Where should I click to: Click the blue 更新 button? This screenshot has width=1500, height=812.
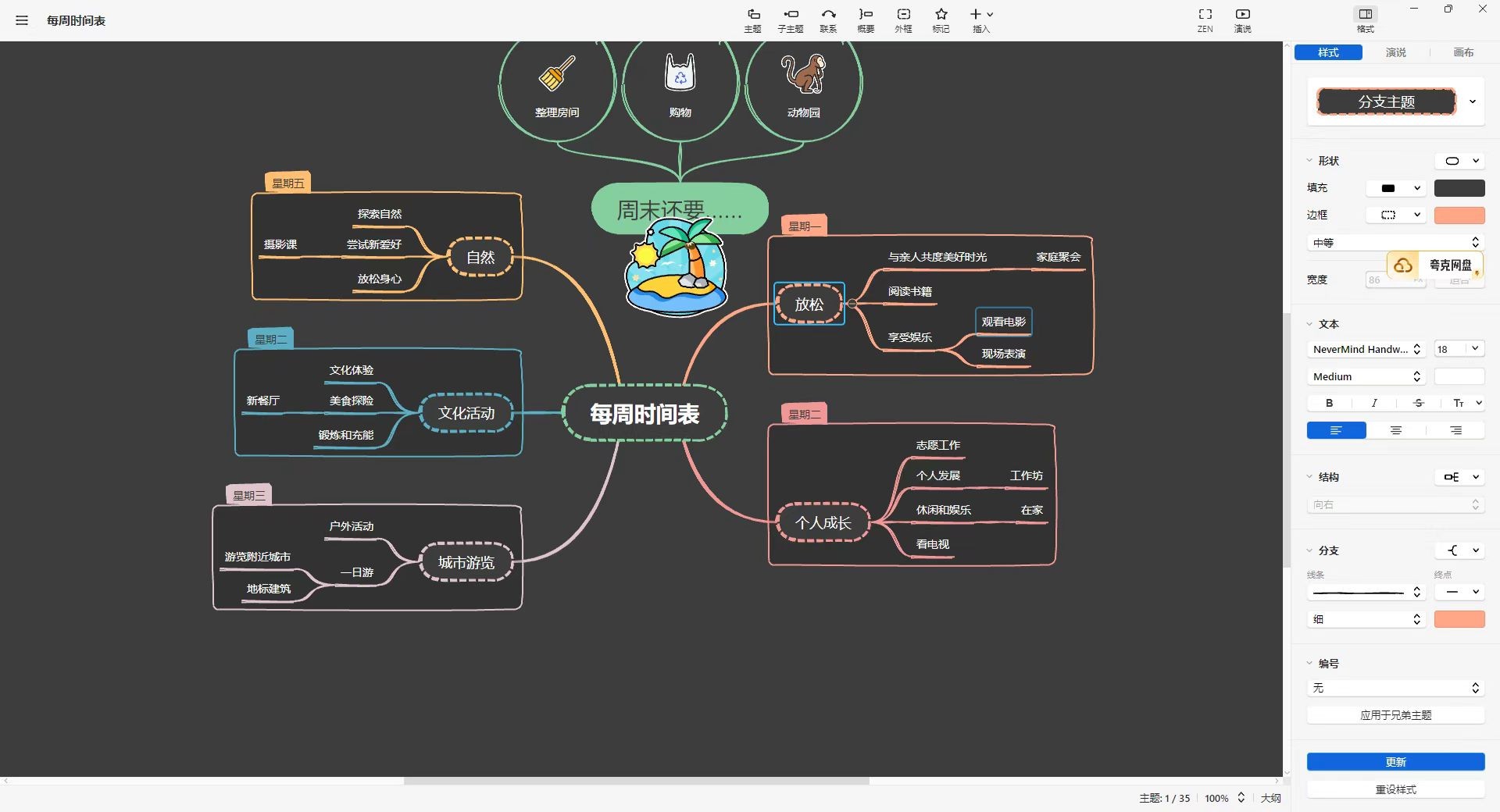coord(1395,762)
